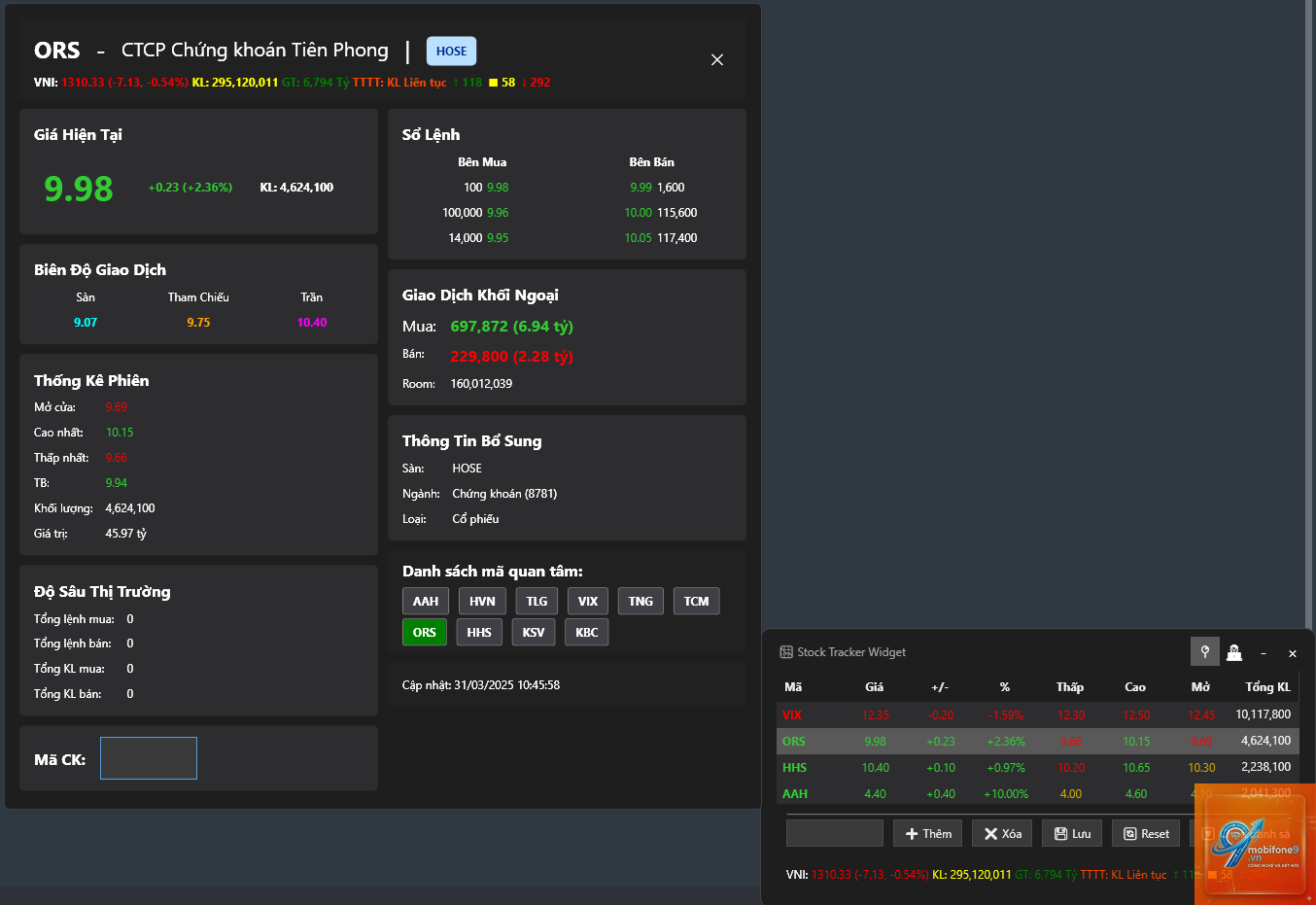Click the Room value 160,012,039

pyautogui.click(x=481, y=384)
